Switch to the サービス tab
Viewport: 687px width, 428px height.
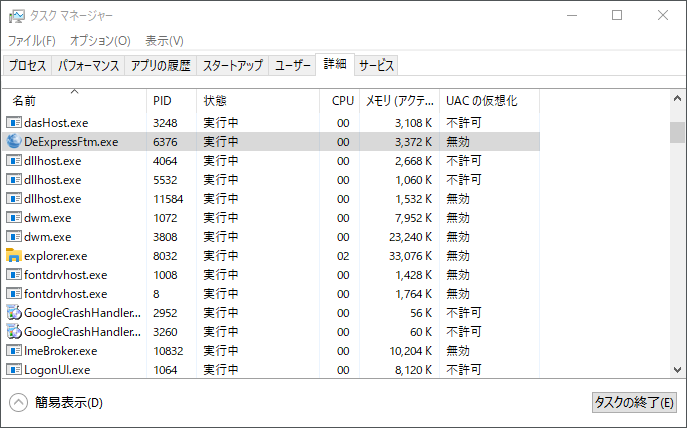pos(377,66)
